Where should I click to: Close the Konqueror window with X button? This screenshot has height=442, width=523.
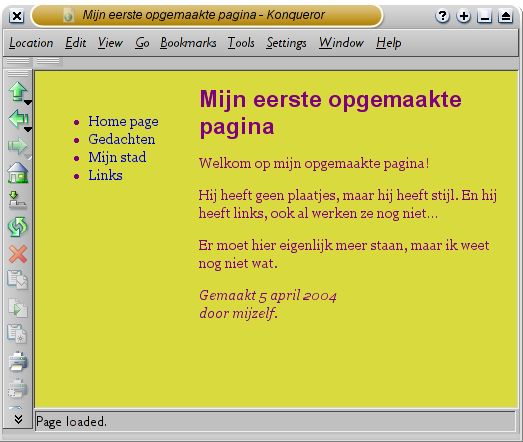click(16, 16)
